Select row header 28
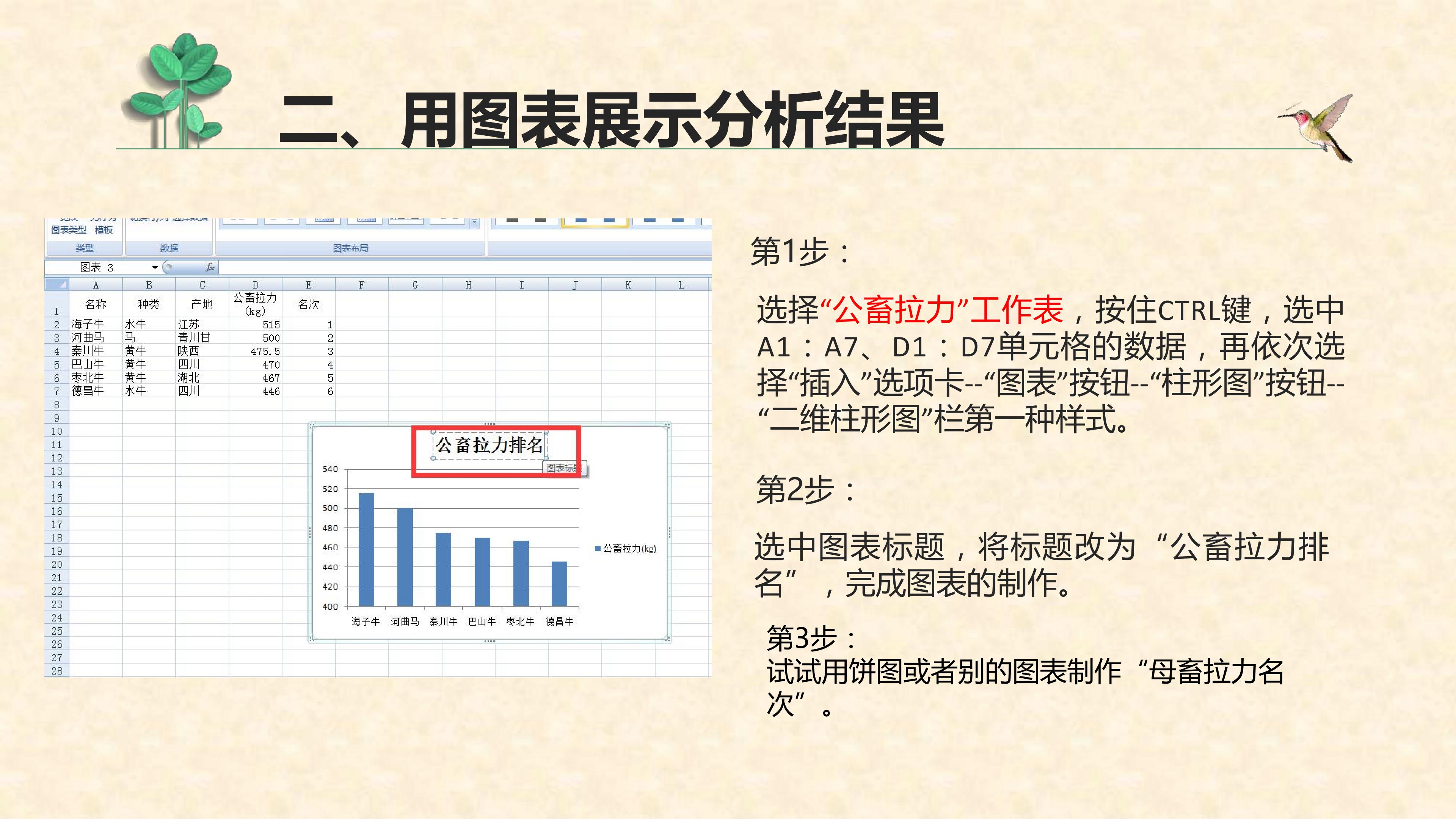 click(x=56, y=670)
